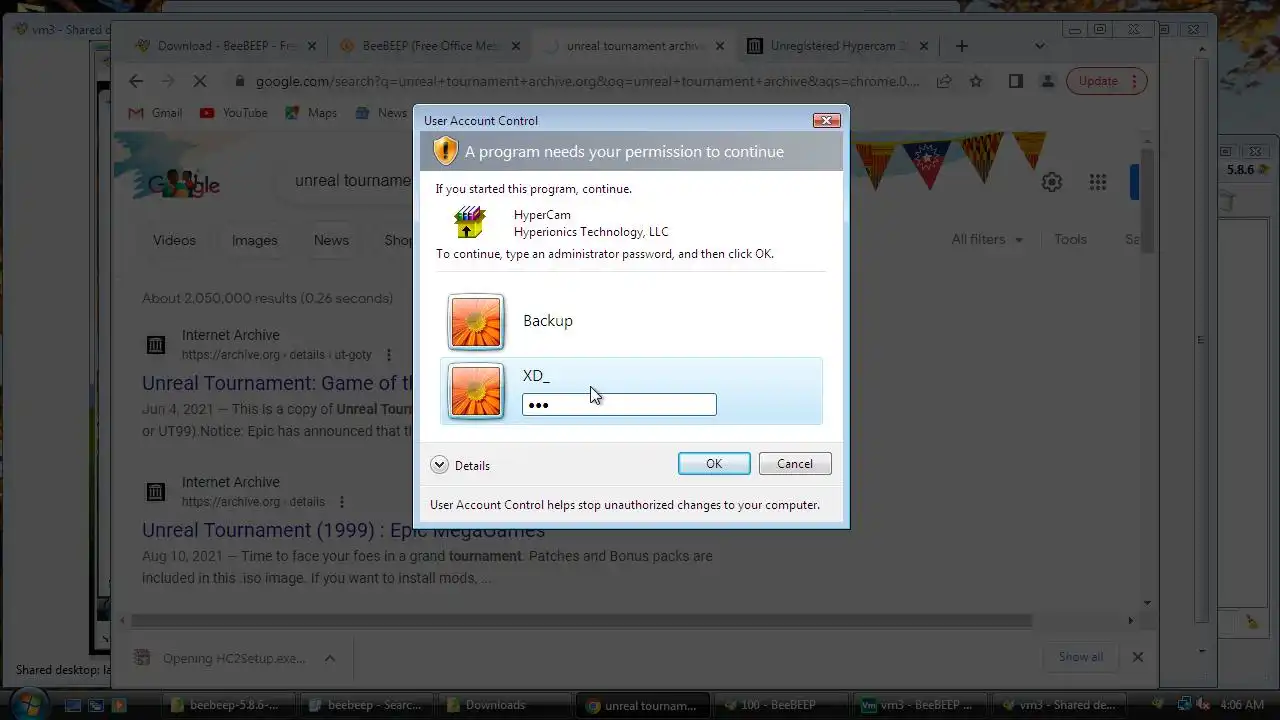Expand Details in the UAC dialog
Screen dimensions: 1280x720
tap(460, 465)
